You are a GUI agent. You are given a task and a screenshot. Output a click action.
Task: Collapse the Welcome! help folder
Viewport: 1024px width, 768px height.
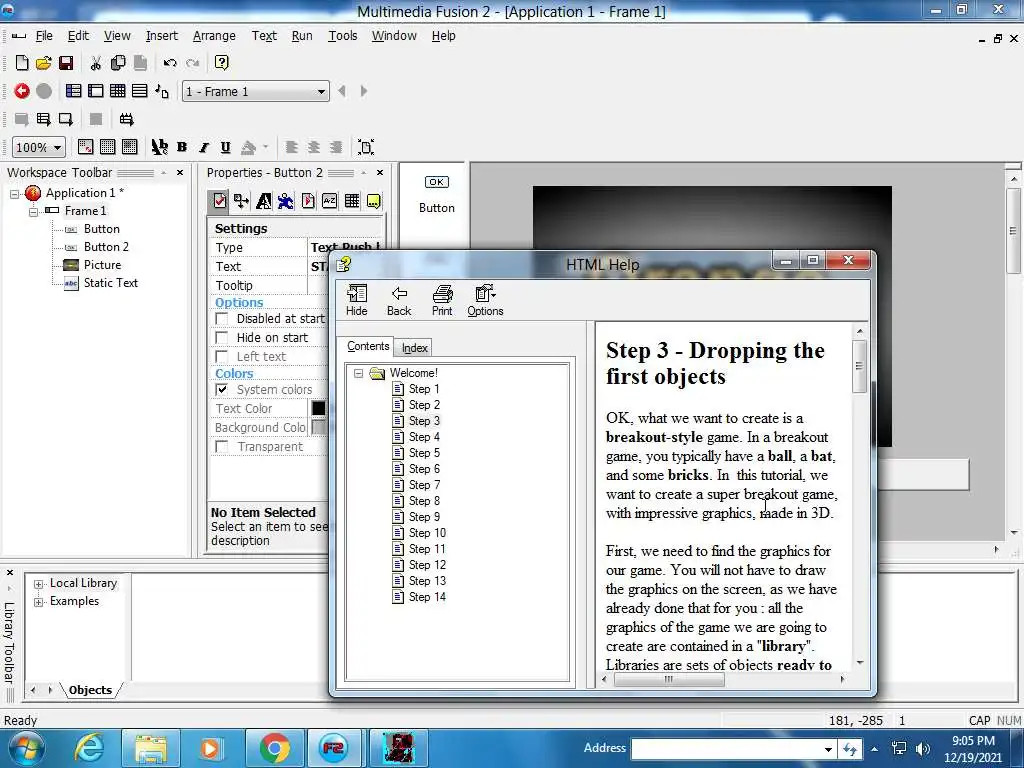pos(359,374)
